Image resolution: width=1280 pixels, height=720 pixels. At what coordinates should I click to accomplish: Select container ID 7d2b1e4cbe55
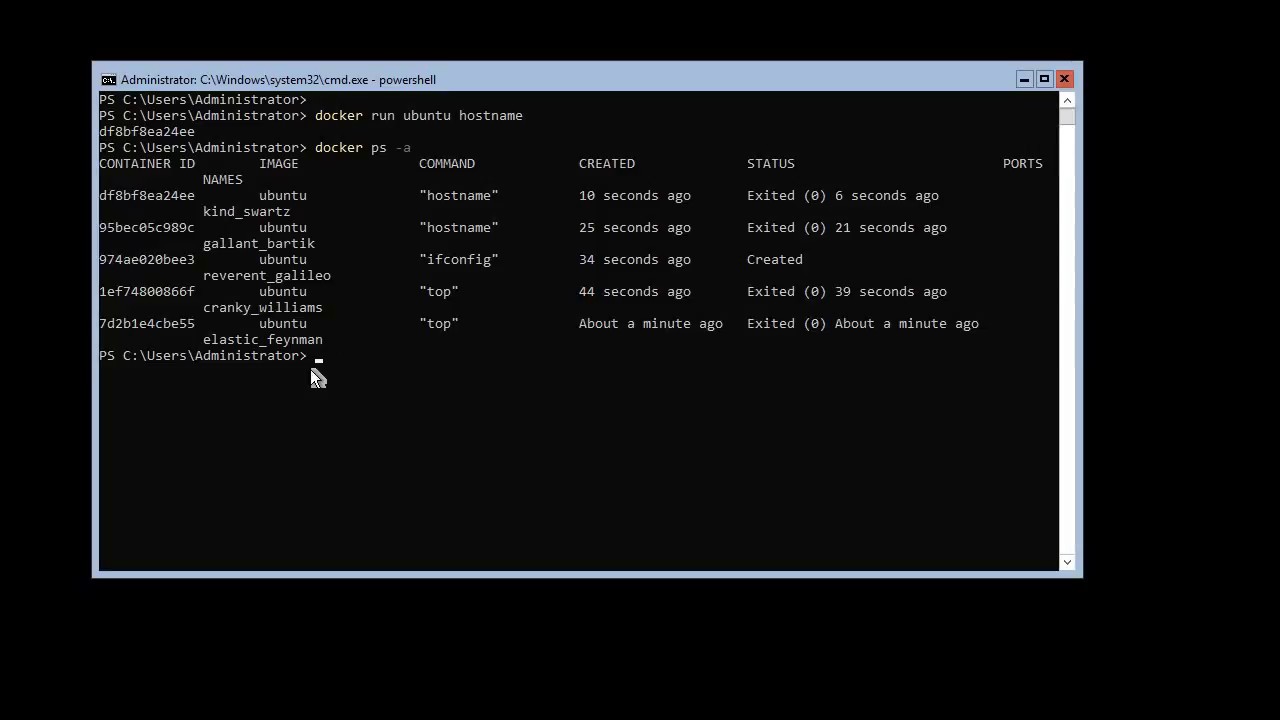pos(147,324)
